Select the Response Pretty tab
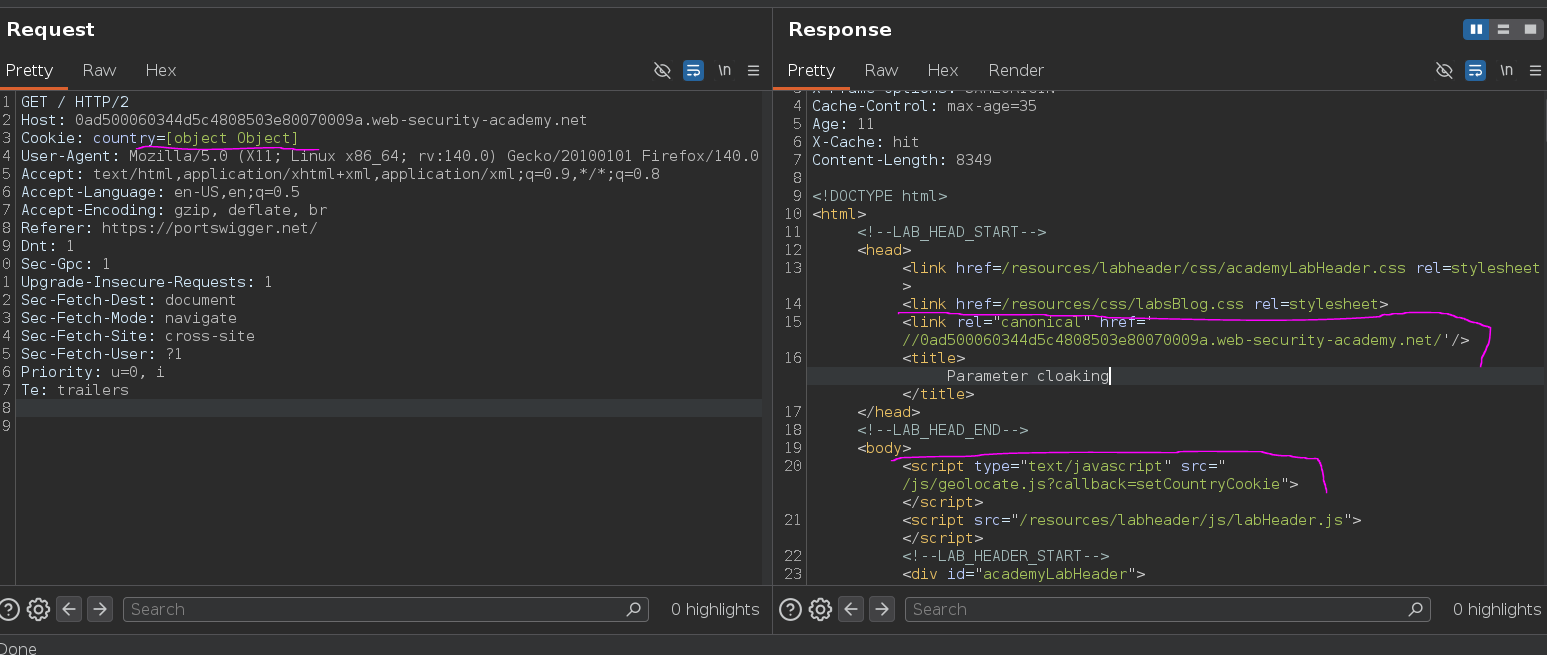 pos(811,70)
